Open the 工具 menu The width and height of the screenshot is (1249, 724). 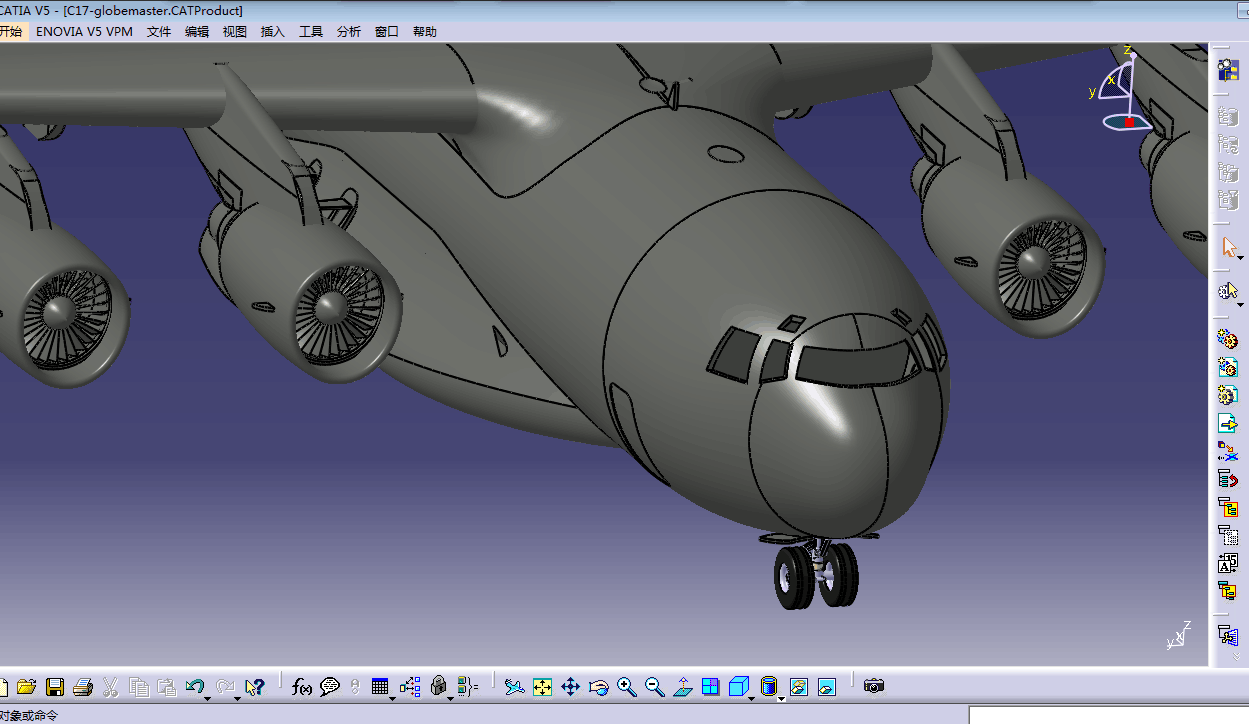(311, 32)
